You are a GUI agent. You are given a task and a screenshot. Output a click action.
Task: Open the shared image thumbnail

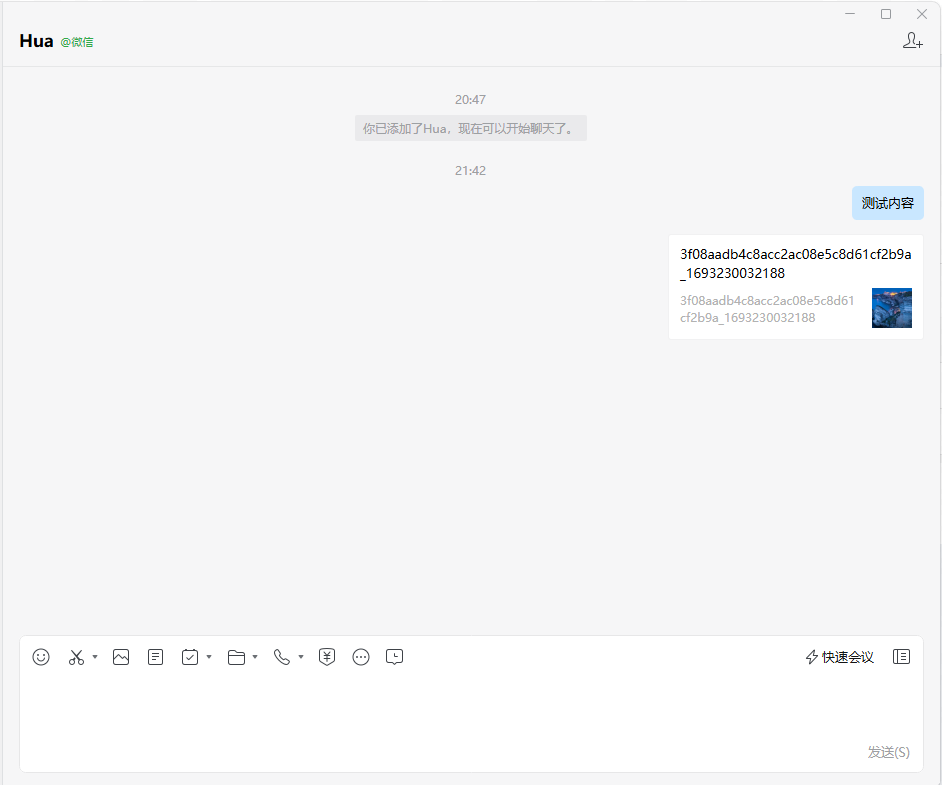(892, 308)
